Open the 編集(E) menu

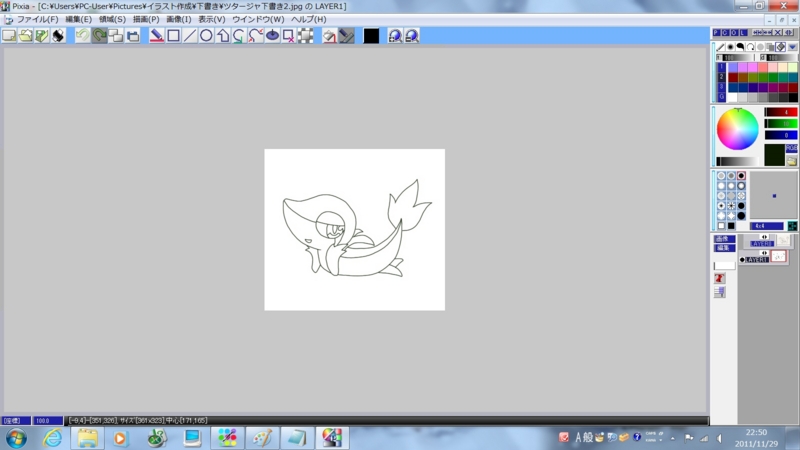79,19
